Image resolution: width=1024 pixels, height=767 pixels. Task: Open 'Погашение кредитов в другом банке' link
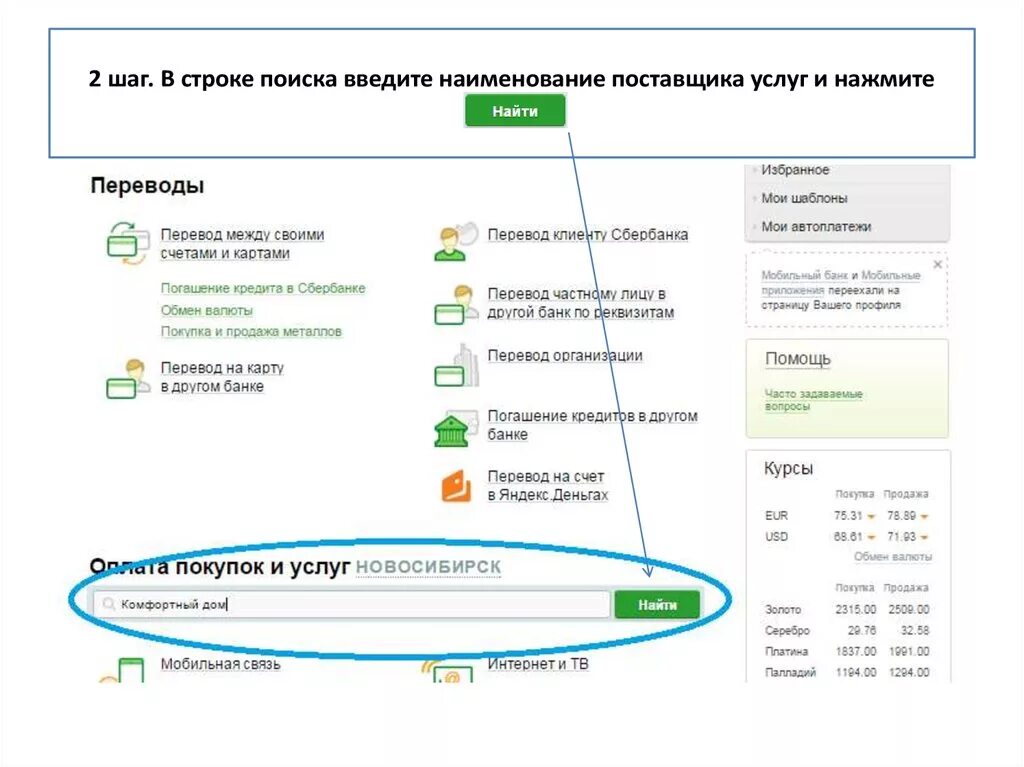pos(592,425)
